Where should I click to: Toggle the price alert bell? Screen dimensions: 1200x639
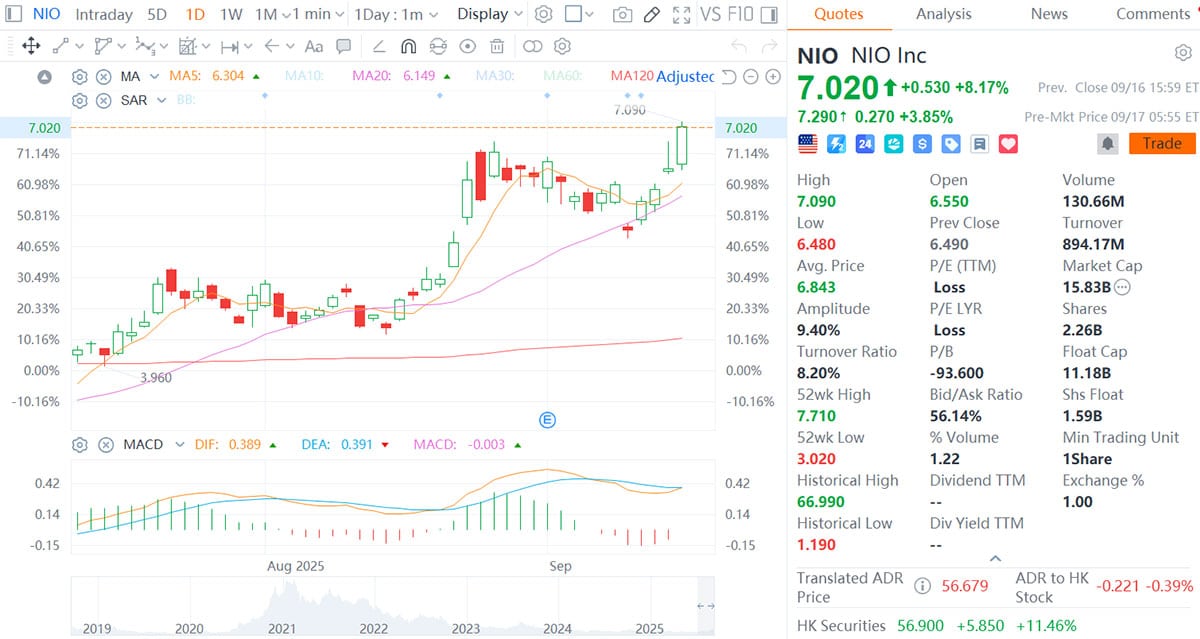click(x=1106, y=143)
